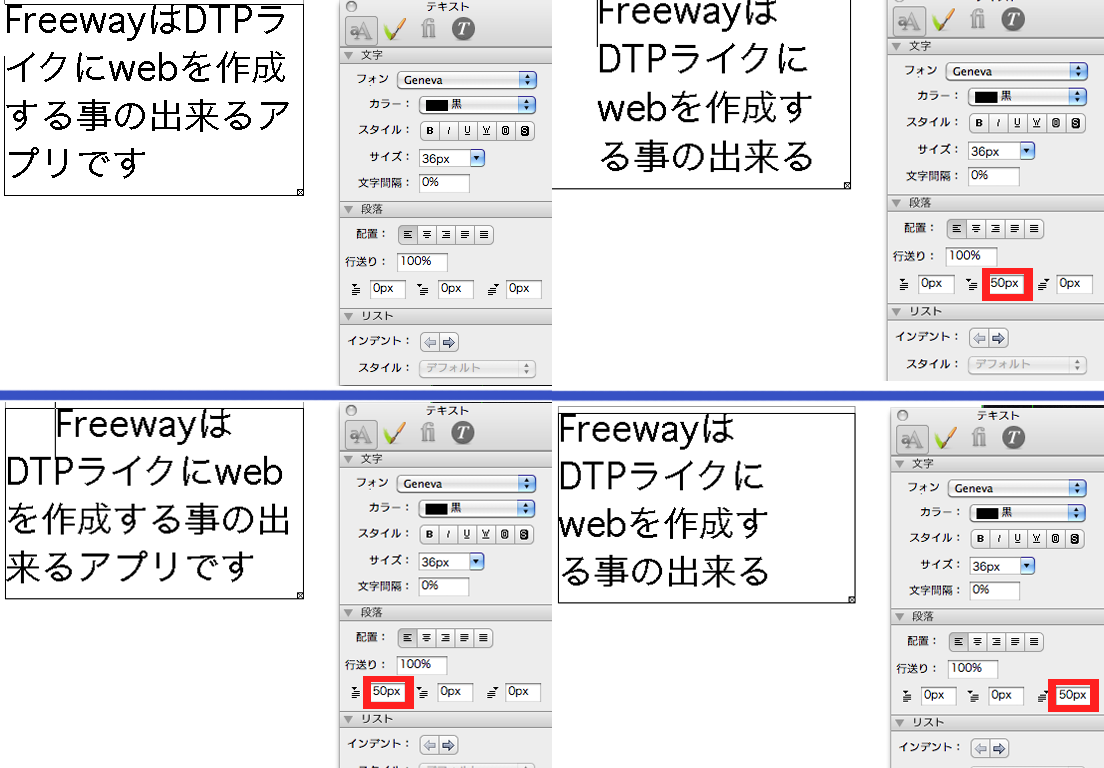Open the circled T tab in upper-right panel
This screenshot has width=1104, height=768.
tap(1012, 20)
